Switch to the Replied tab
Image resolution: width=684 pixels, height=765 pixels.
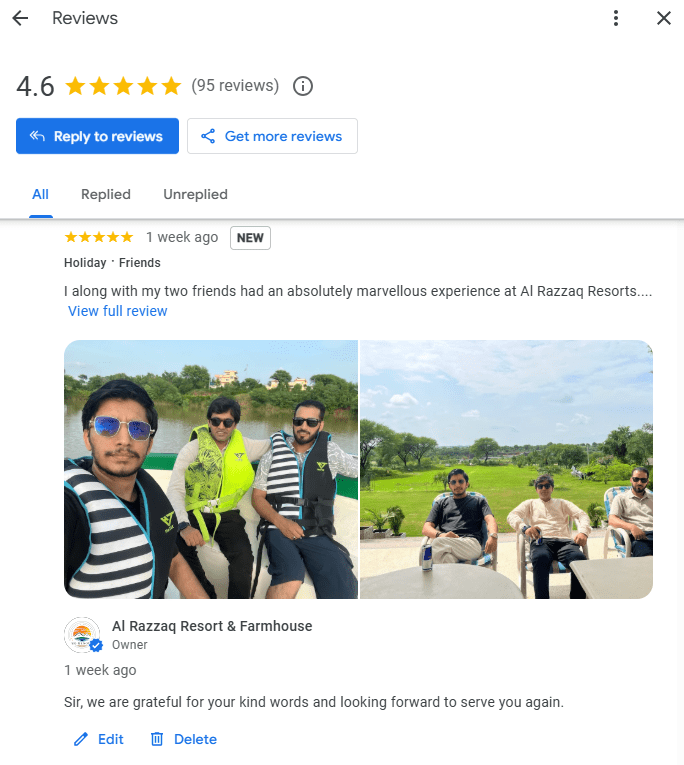[106, 194]
